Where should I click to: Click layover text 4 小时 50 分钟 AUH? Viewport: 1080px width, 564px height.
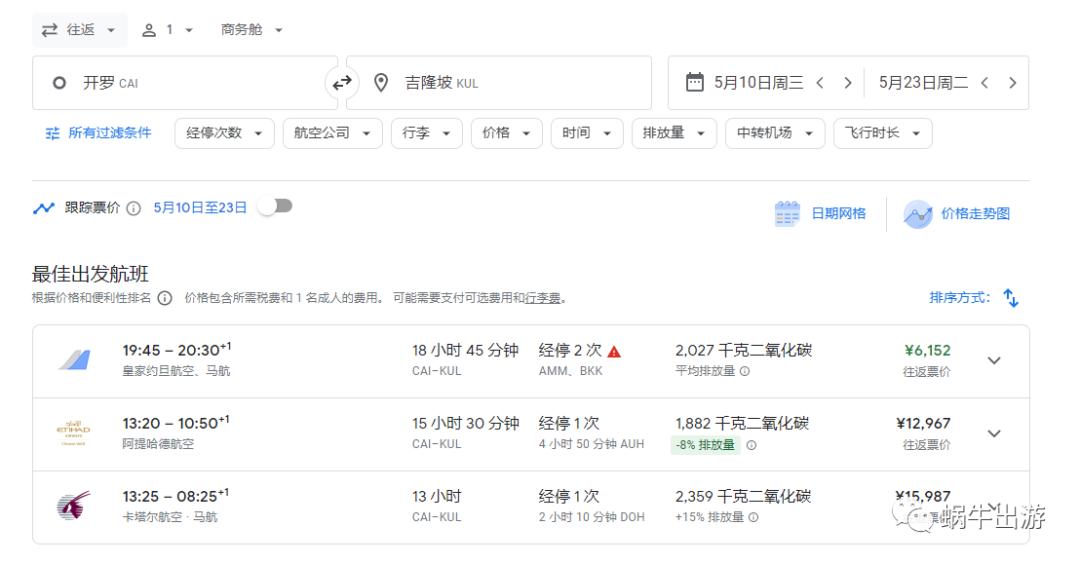pyautogui.click(x=592, y=444)
